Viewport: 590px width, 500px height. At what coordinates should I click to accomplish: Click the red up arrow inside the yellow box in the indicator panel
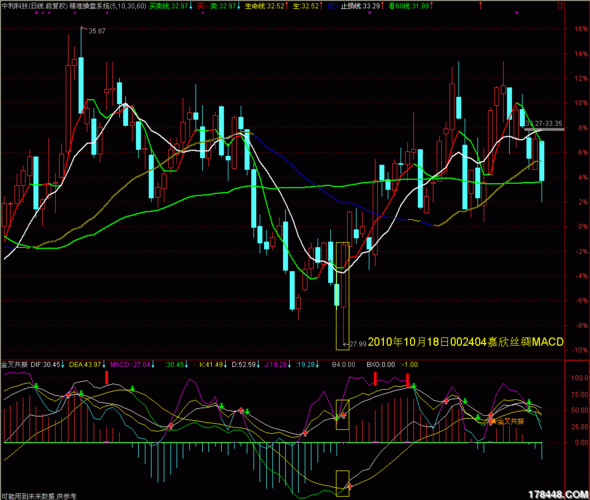tap(343, 415)
